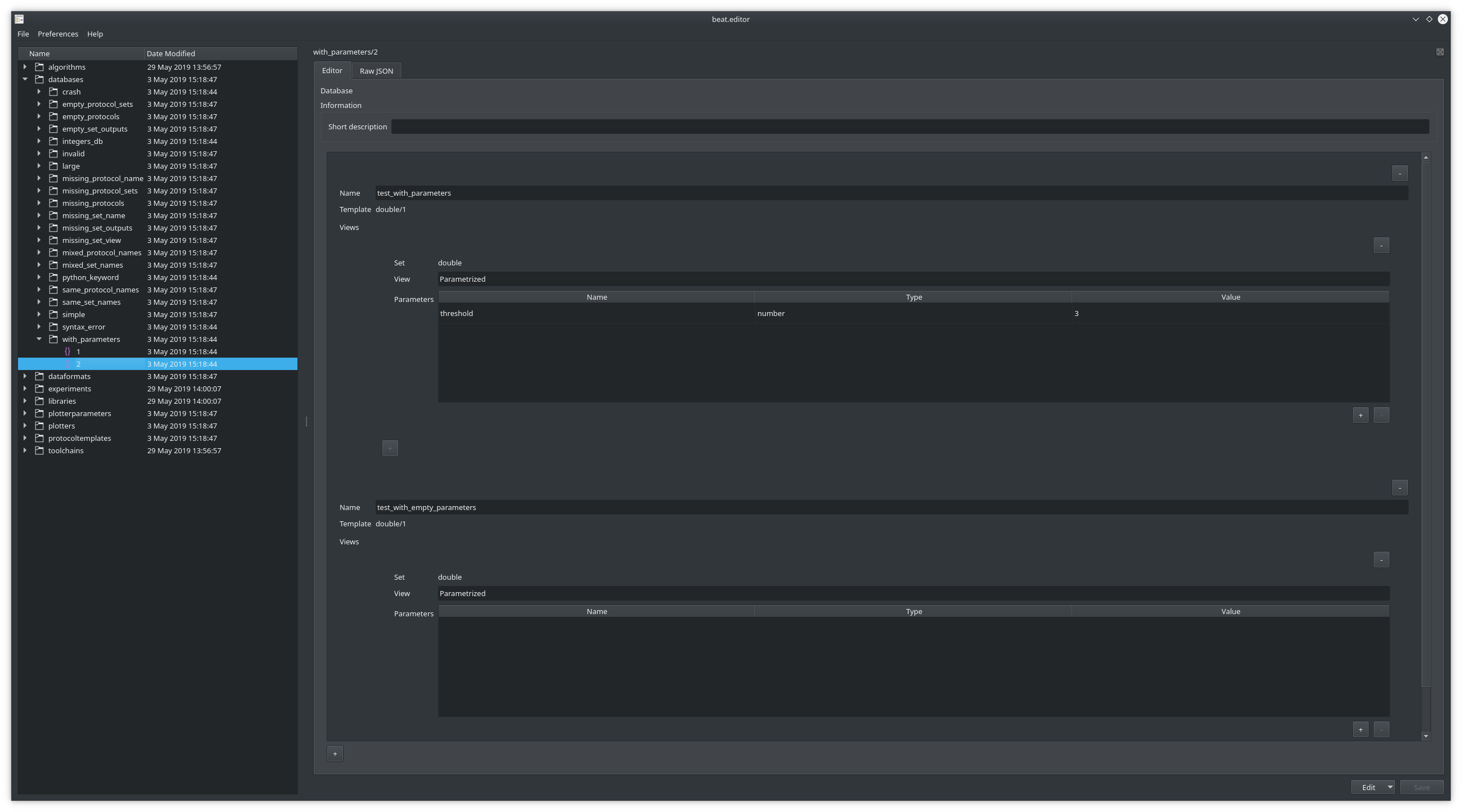Image resolution: width=1462 pixels, height=812 pixels.
Task: Click the beat.editor icon in the title bar
Action: [19, 19]
